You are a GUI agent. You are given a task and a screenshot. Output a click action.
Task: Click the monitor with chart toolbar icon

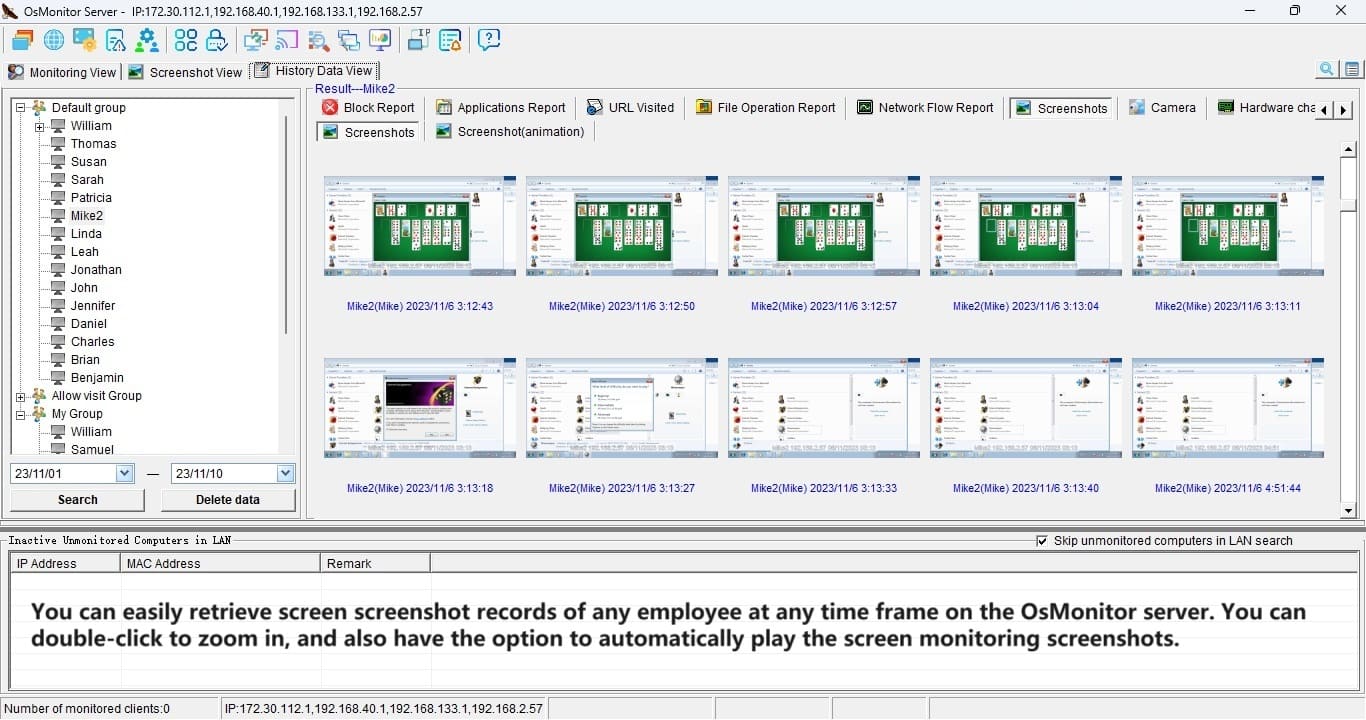point(380,40)
